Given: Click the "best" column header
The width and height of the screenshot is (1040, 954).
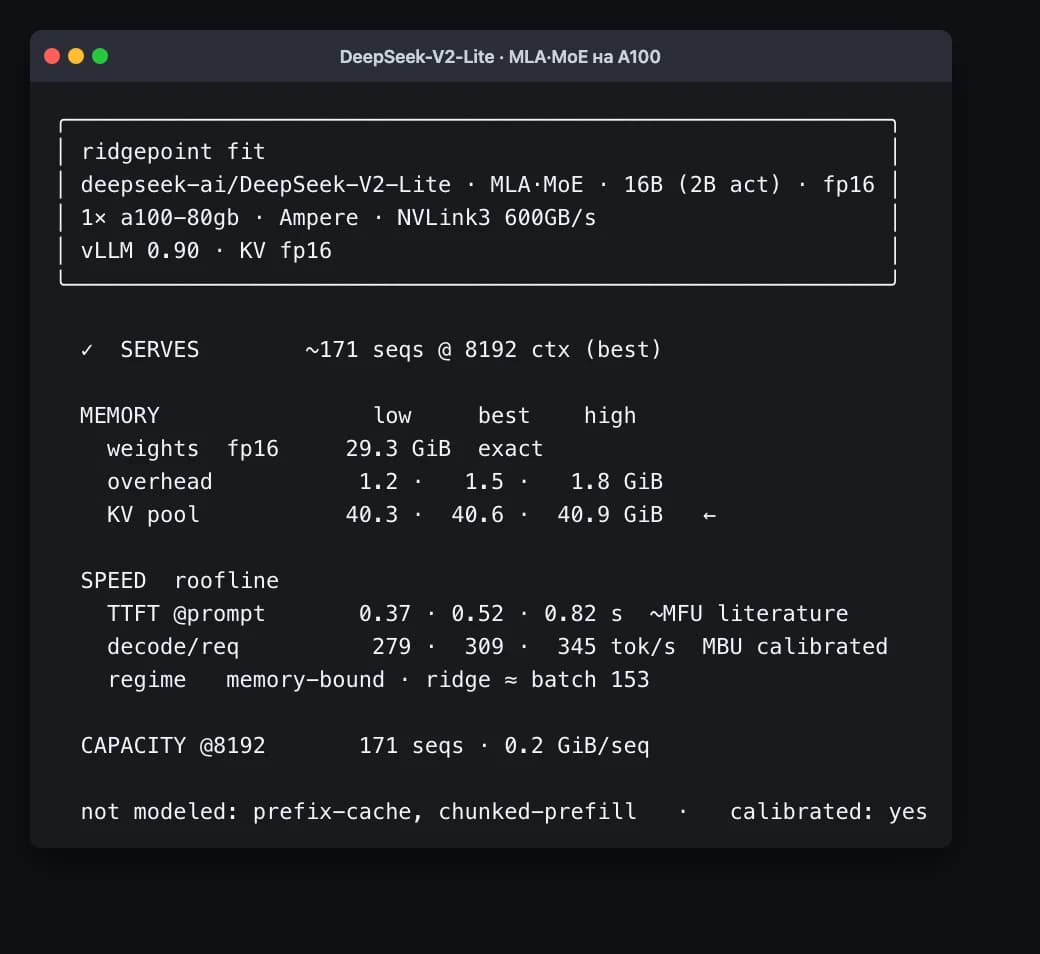Looking at the screenshot, I should pyautogui.click(x=504, y=416).
